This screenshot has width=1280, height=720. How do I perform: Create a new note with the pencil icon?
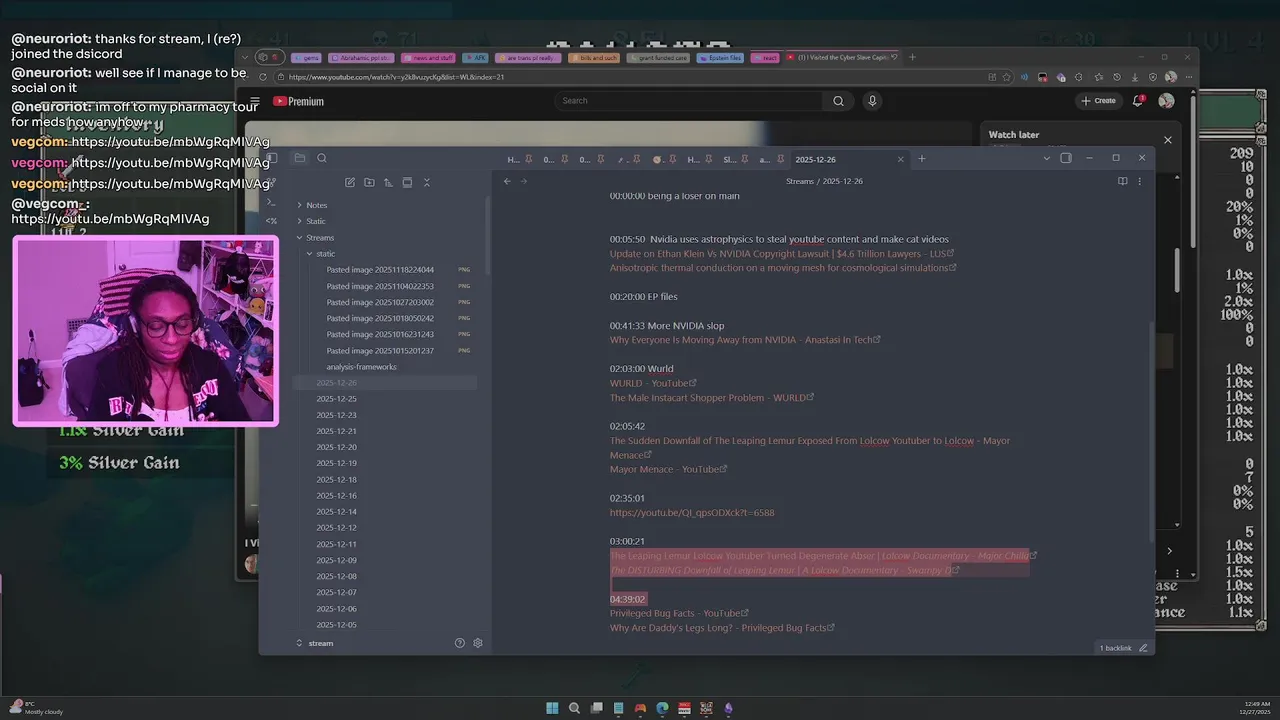[x=350, y=182]
